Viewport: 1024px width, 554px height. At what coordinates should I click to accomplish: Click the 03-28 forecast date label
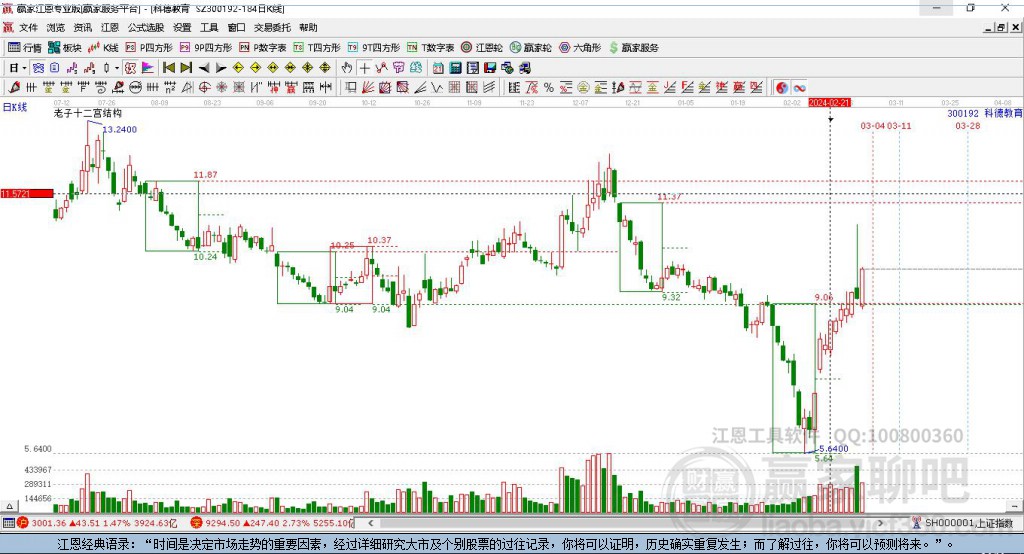click(x=967, y=125)
